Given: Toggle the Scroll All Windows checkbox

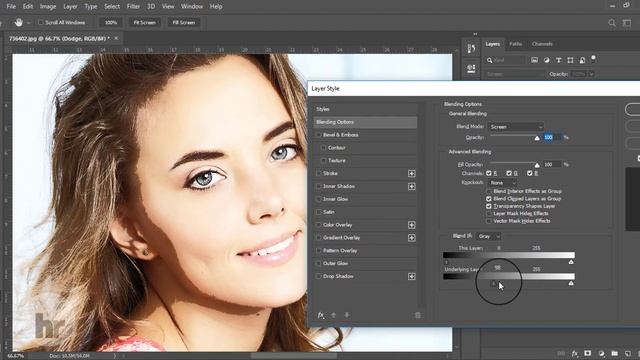Looking at the screenshot, I should pyautogui.click(x=41, y=22).
